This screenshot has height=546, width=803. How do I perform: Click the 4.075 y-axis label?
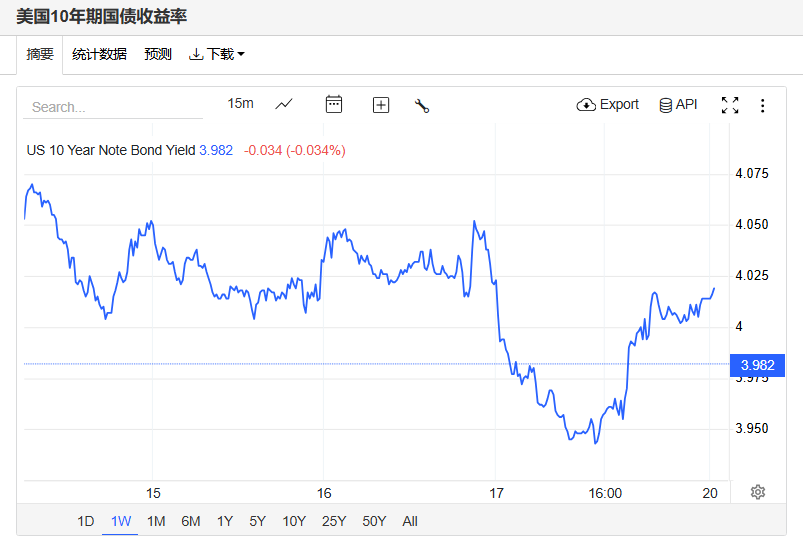point(752,173)
